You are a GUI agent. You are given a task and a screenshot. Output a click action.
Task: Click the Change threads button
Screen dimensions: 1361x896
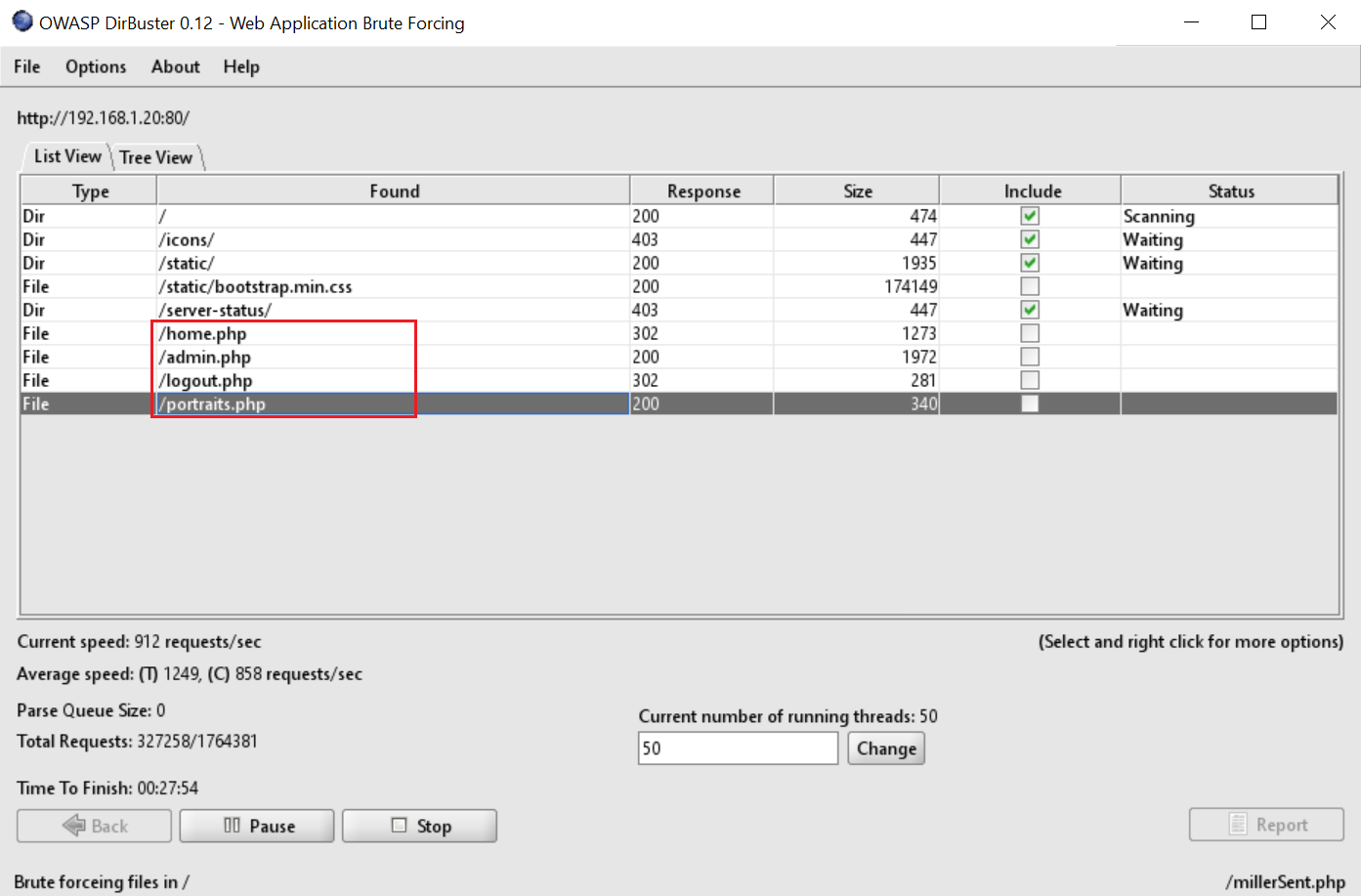[885, 748]
